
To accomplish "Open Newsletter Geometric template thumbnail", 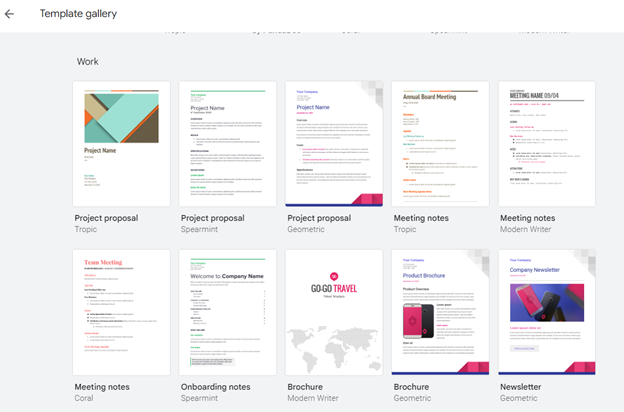I will pos(546,312).
